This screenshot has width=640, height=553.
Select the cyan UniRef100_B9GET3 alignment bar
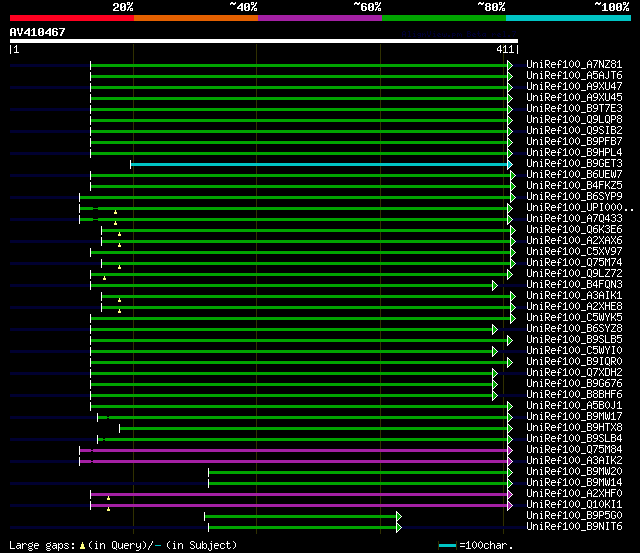coord(319,164)
